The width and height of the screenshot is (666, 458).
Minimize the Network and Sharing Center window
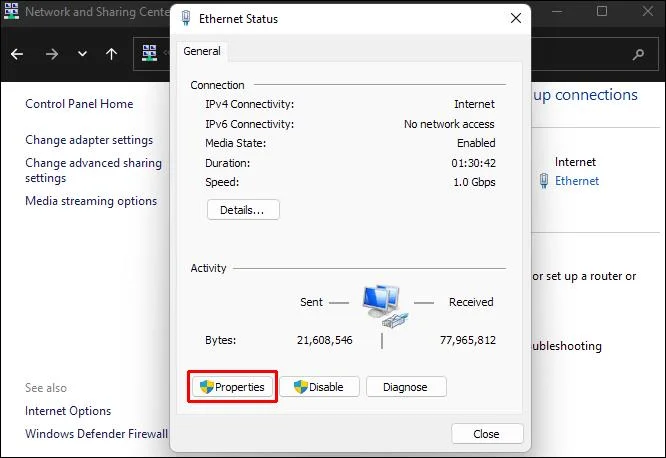tap(557, 11)
